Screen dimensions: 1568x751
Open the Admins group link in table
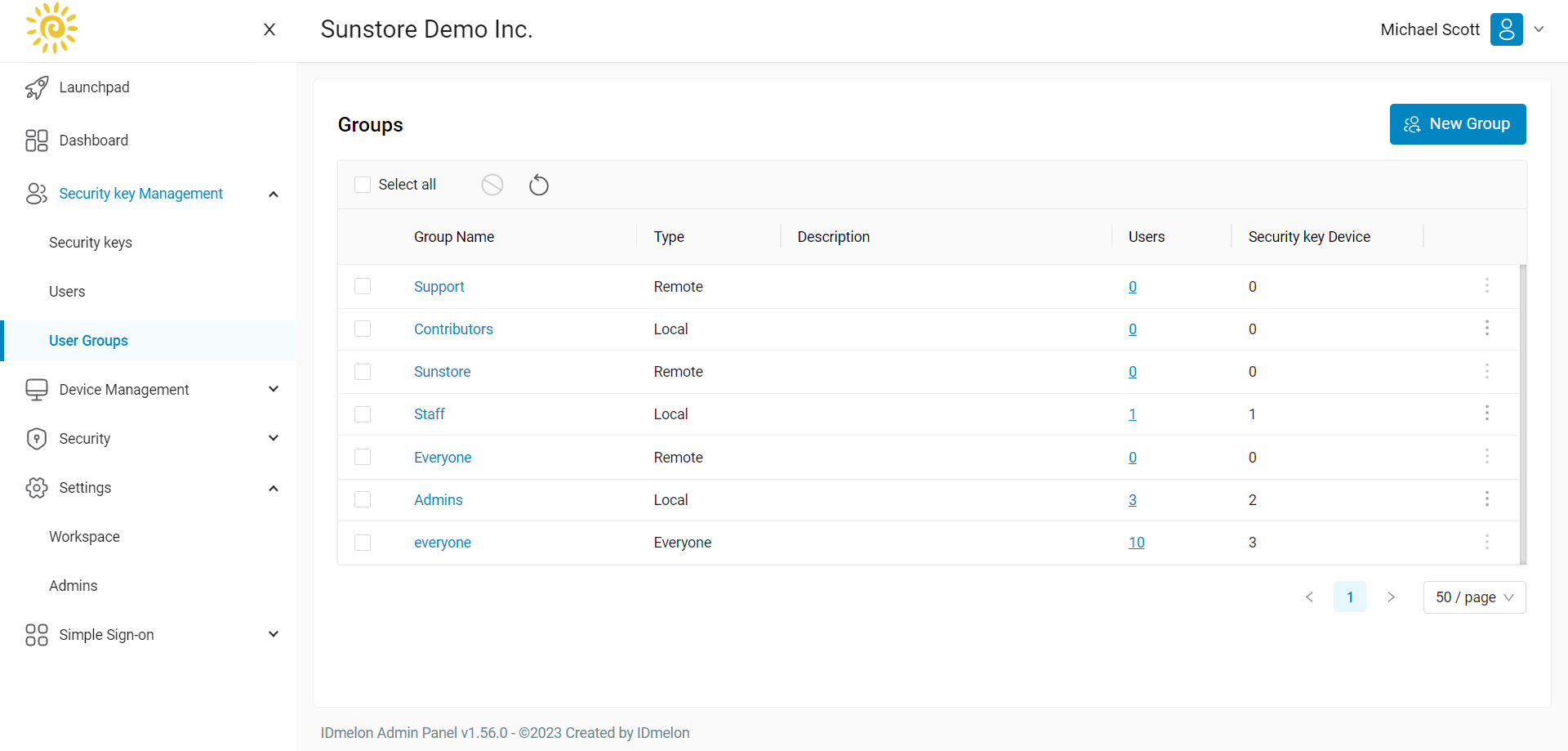click(x=438, y=500)
